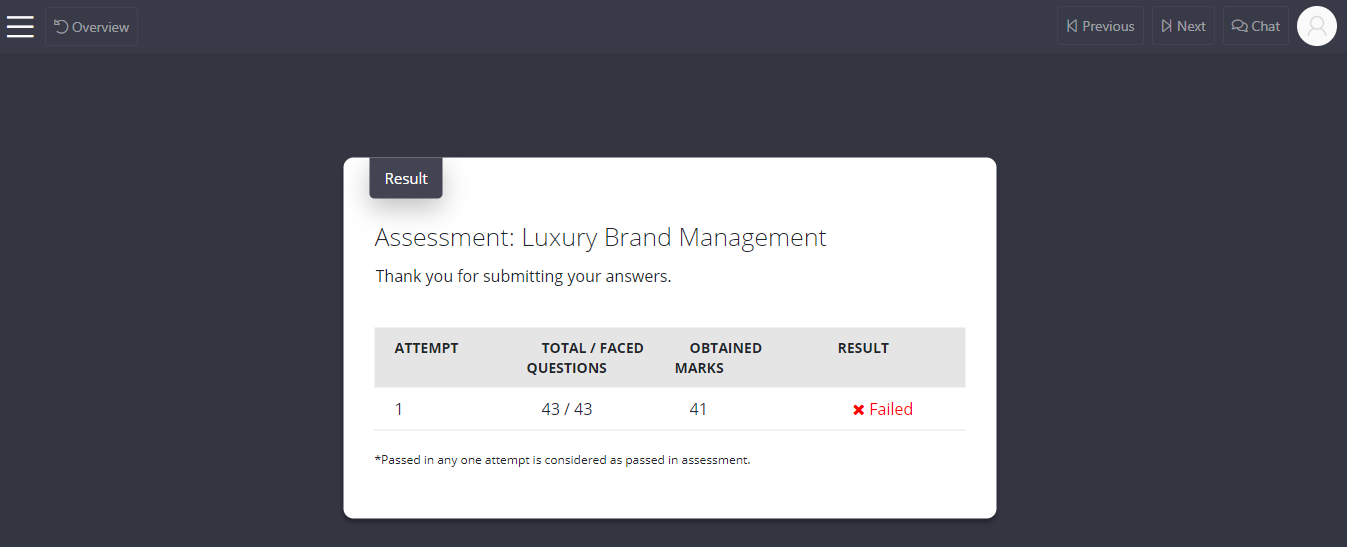Go to the Next item
The height and width of the screenshot is (547, 1347).
[1183, 26]
